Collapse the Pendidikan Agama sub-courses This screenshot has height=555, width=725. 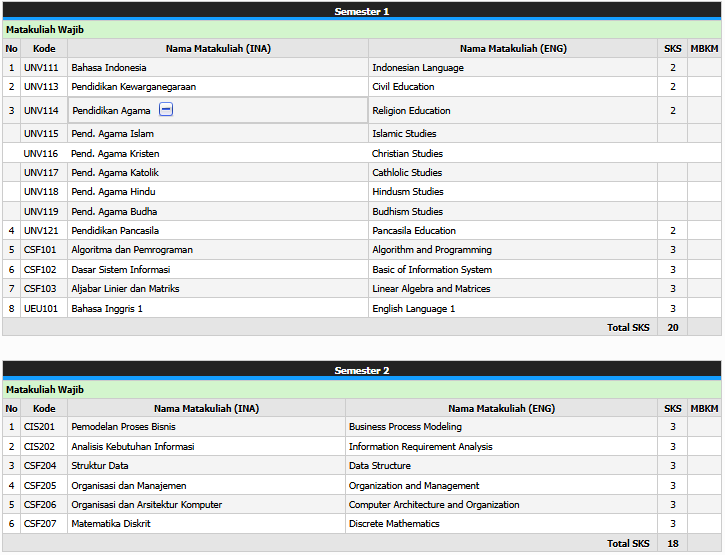click(166, 110)
